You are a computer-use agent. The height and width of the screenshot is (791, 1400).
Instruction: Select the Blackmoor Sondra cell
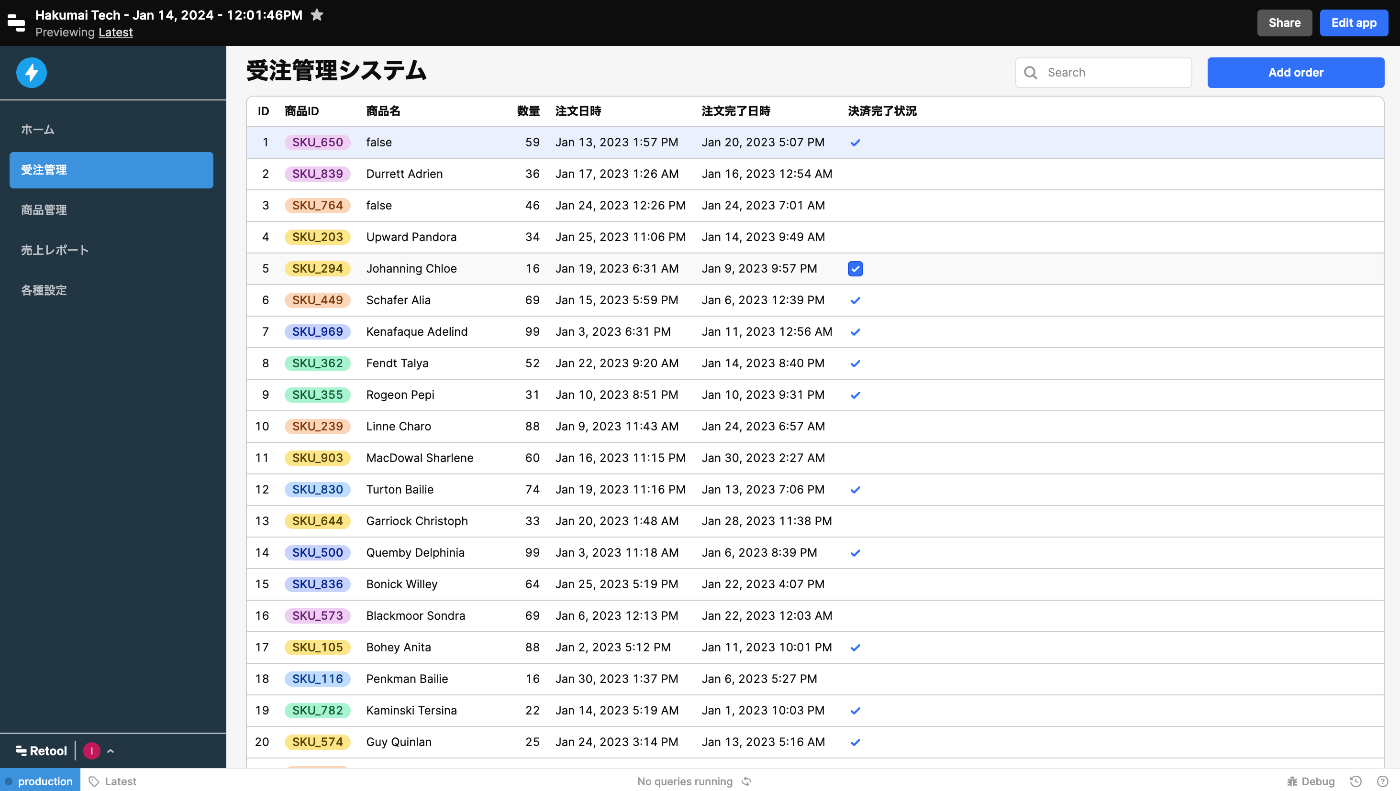415,615
